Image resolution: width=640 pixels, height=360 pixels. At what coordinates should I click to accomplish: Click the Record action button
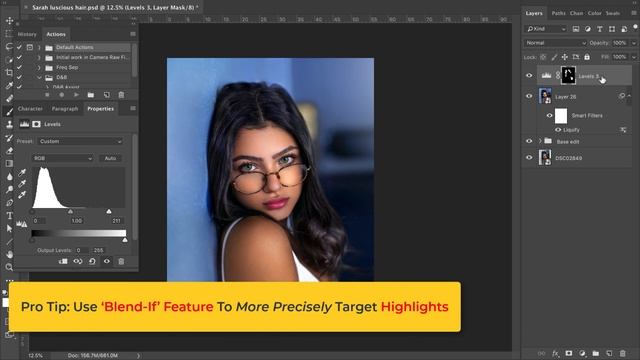click(62, 95)
